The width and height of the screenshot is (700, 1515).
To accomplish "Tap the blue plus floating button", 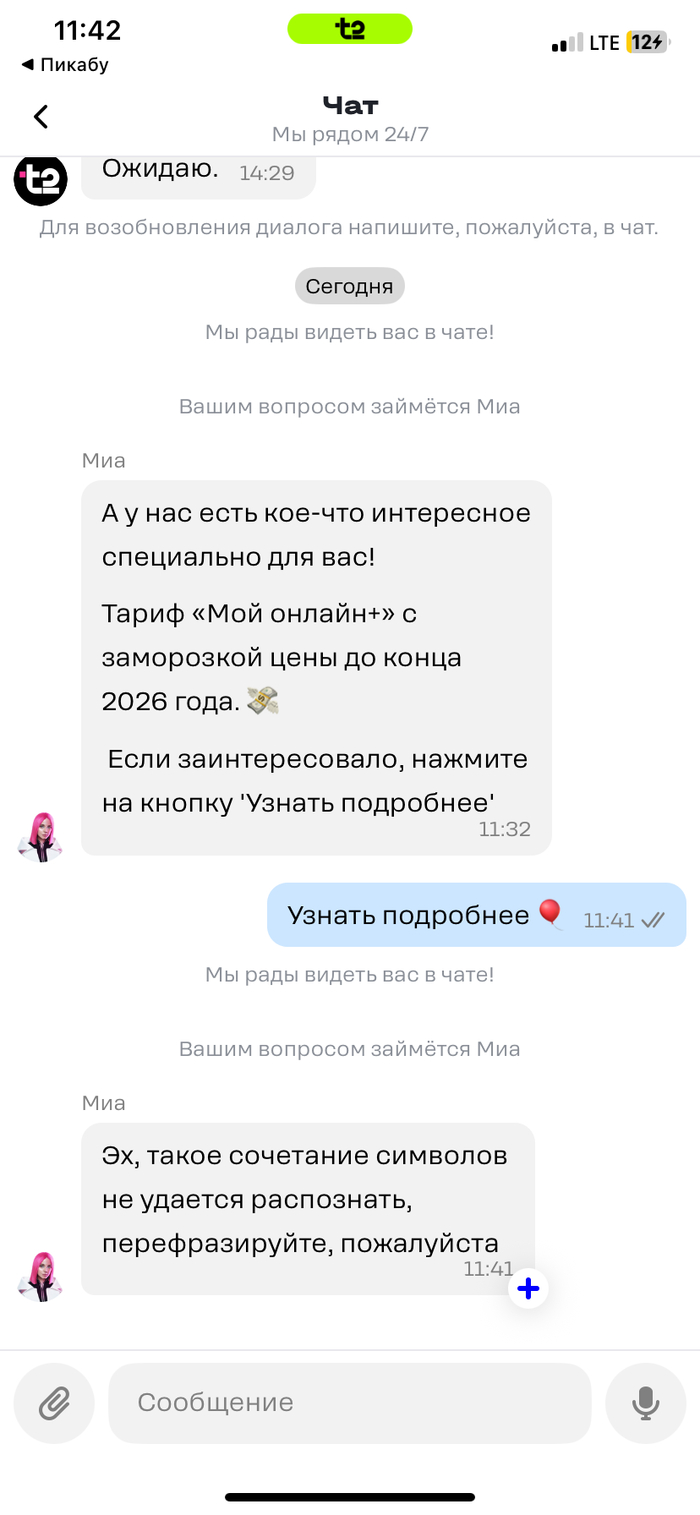I will [x=528, y=1289].
